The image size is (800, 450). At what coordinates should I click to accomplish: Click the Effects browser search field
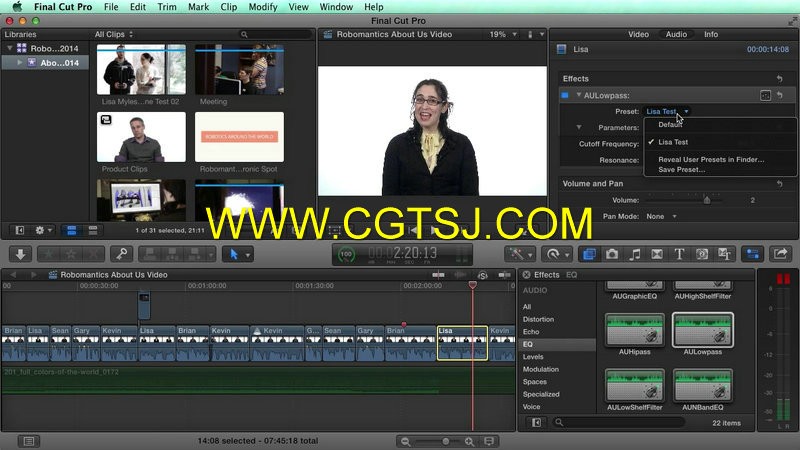tap(618, 422)
